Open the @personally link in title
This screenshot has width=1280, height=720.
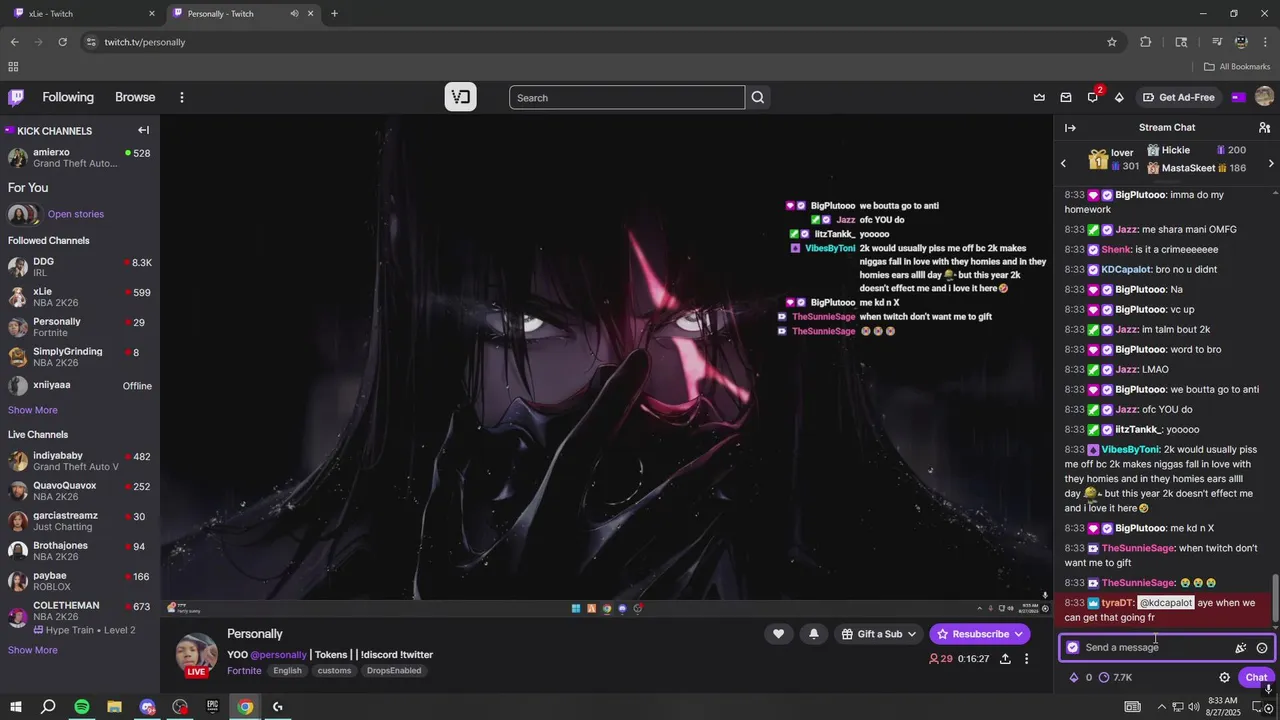click(x=278, y=655)
